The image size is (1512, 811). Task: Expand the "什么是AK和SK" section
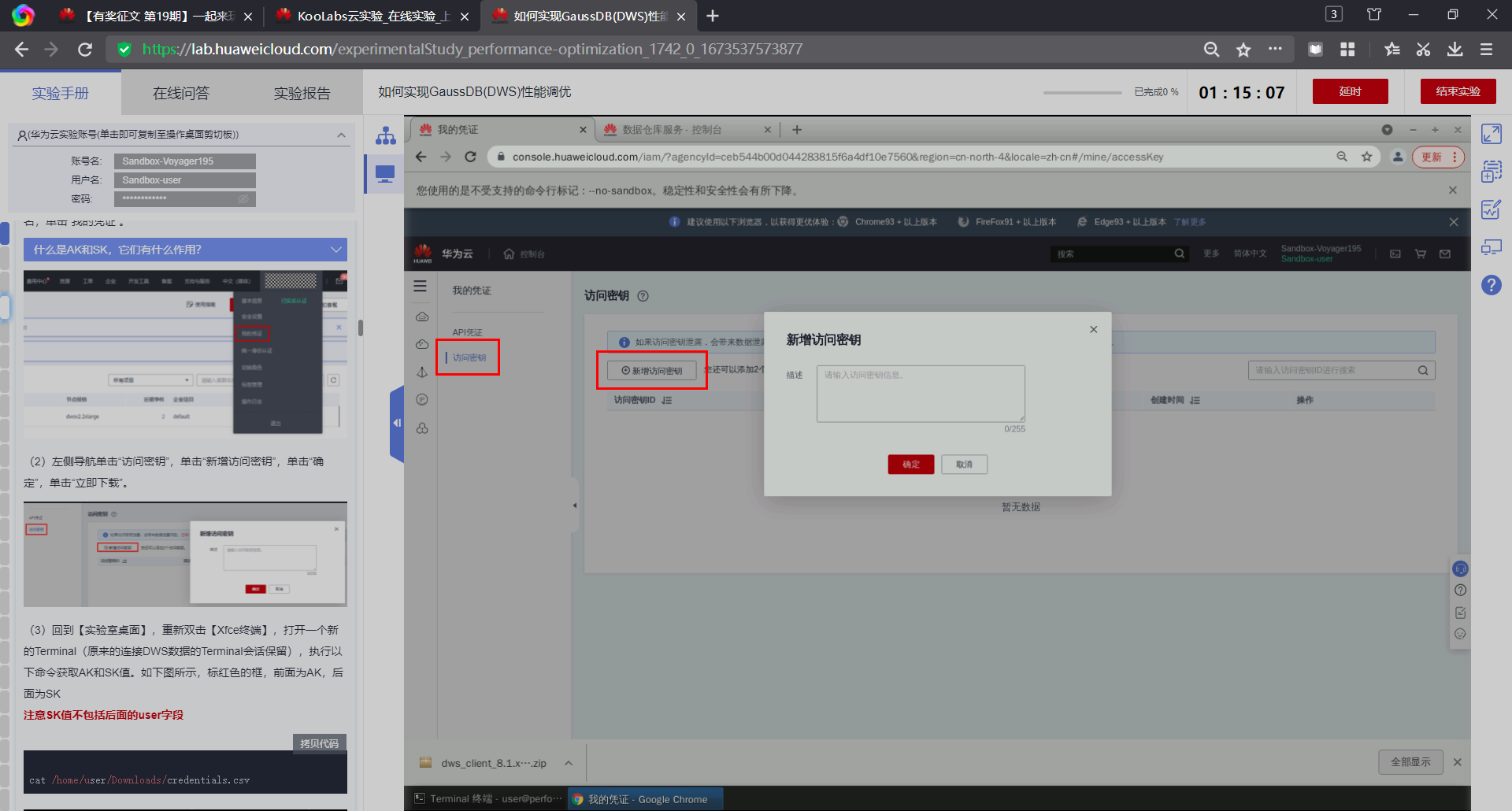[x=185, y=250]
